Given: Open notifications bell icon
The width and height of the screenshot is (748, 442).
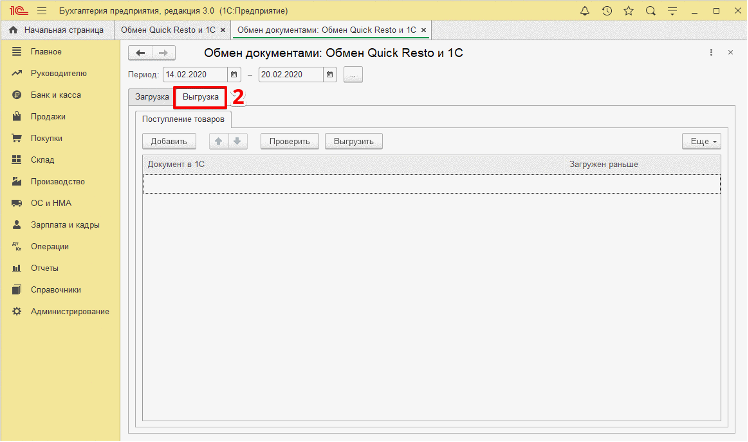Looking at the screenshot, I should 584,10.
